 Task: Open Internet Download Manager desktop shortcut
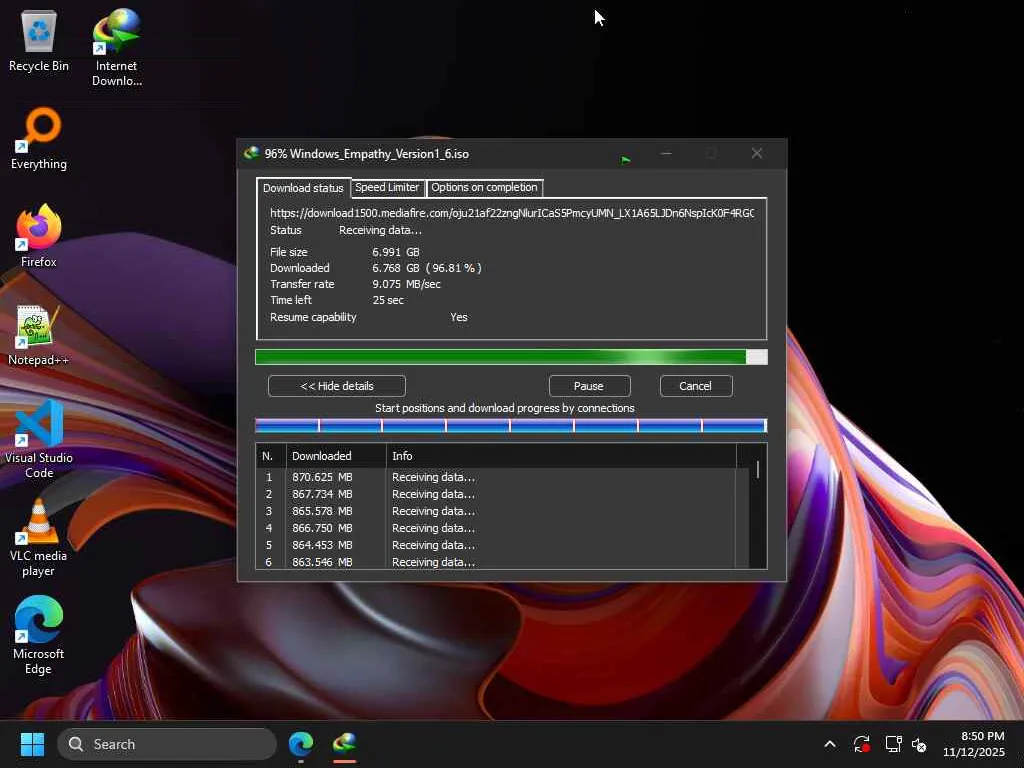click(116, 36)
